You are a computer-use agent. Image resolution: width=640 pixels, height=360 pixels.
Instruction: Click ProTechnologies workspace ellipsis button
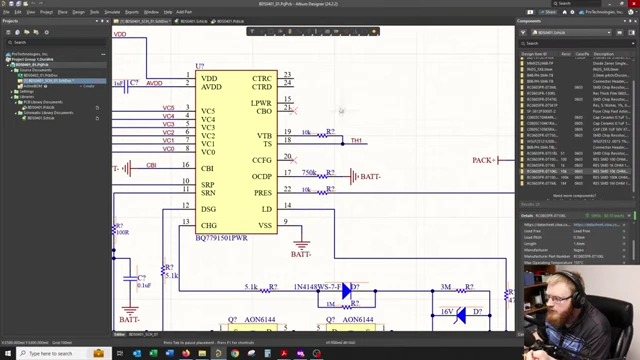(x=103, y=54)
